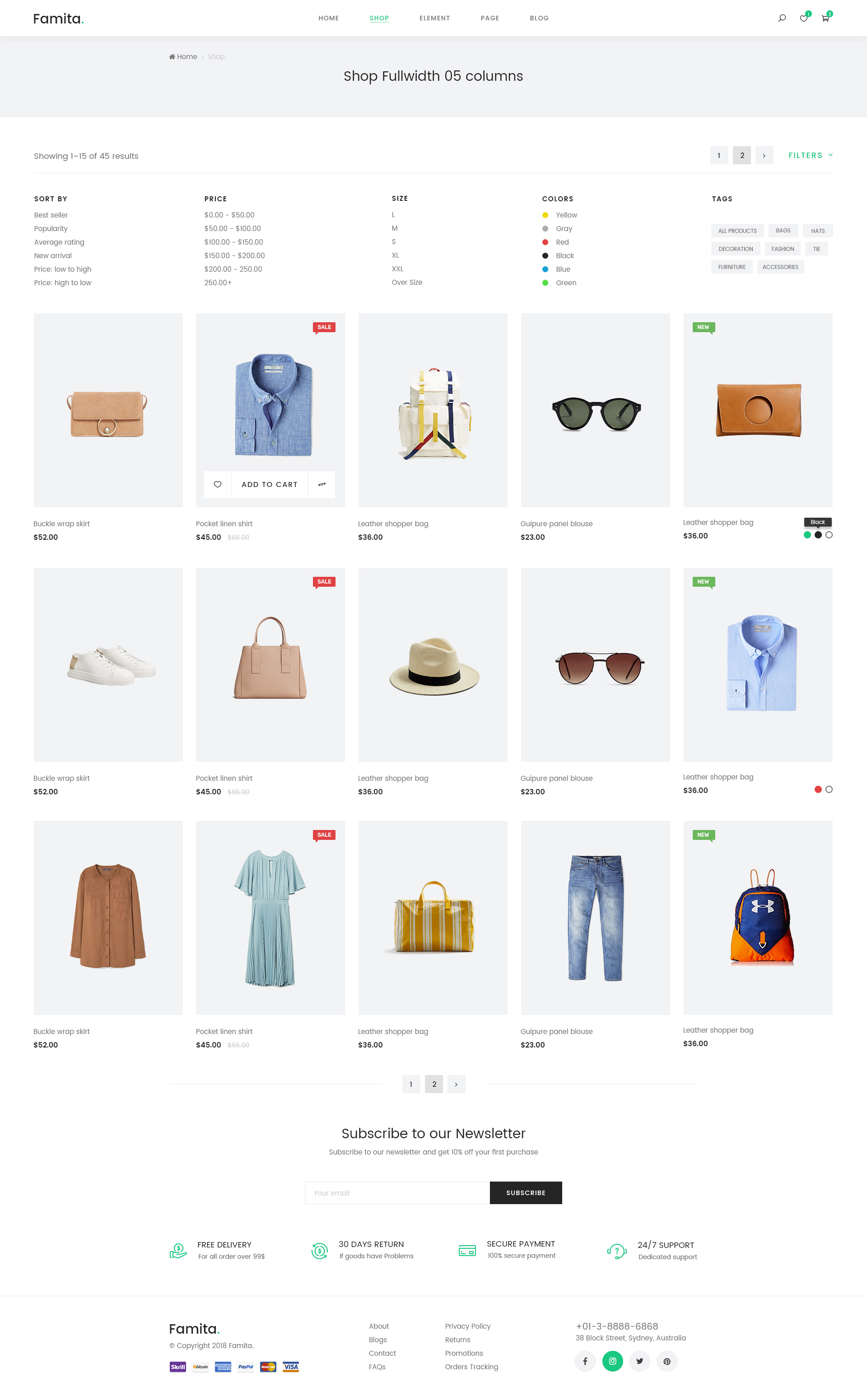Click compare arrows icon on linen shirt

pyautogui.click(x=322, y=484)
